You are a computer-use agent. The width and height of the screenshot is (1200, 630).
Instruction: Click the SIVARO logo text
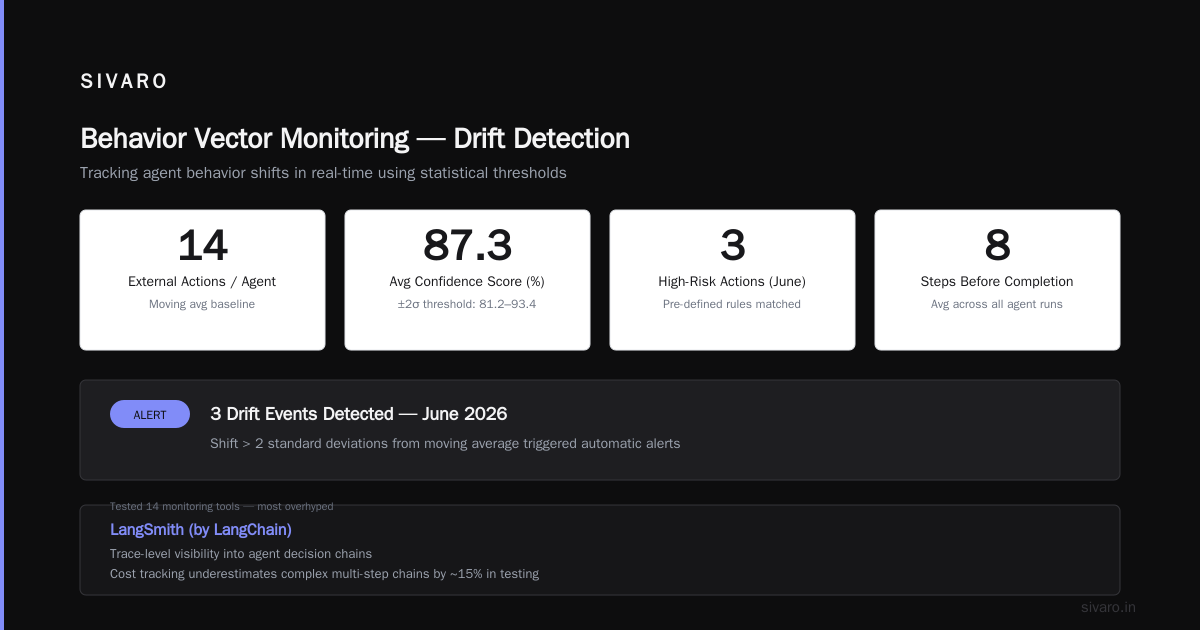[x=124, y=82]
